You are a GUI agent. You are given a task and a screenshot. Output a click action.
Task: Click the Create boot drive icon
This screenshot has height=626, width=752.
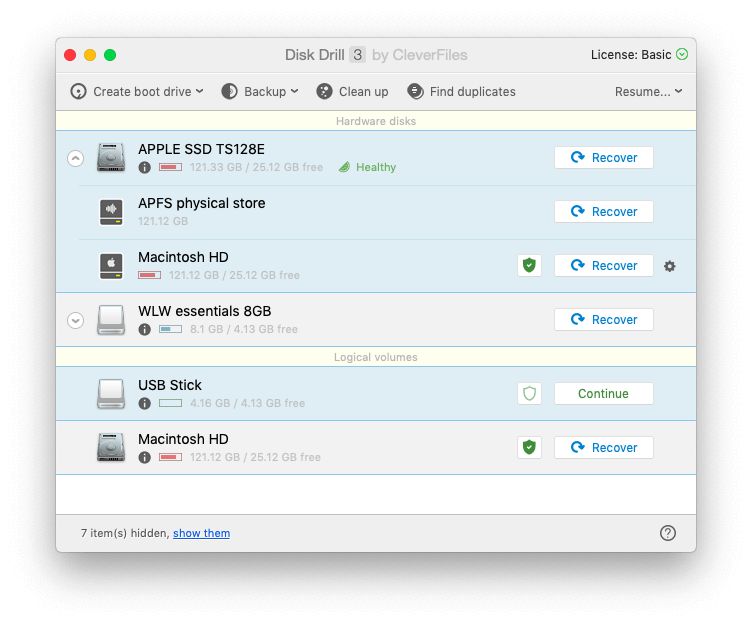[x=78, y=91]
